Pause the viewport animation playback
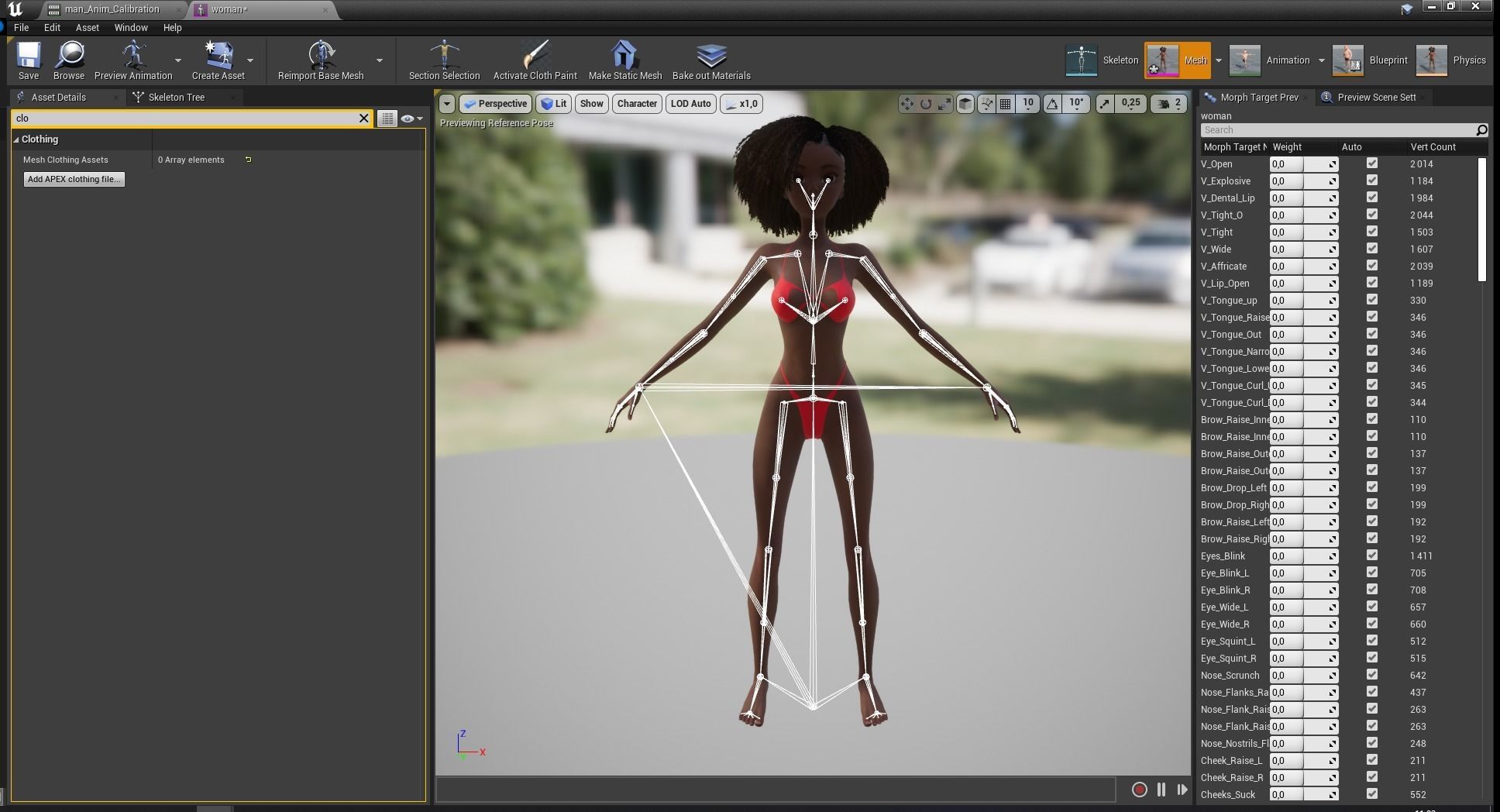Screen dimensions: 1500x812 click(x=1161, y=790)
